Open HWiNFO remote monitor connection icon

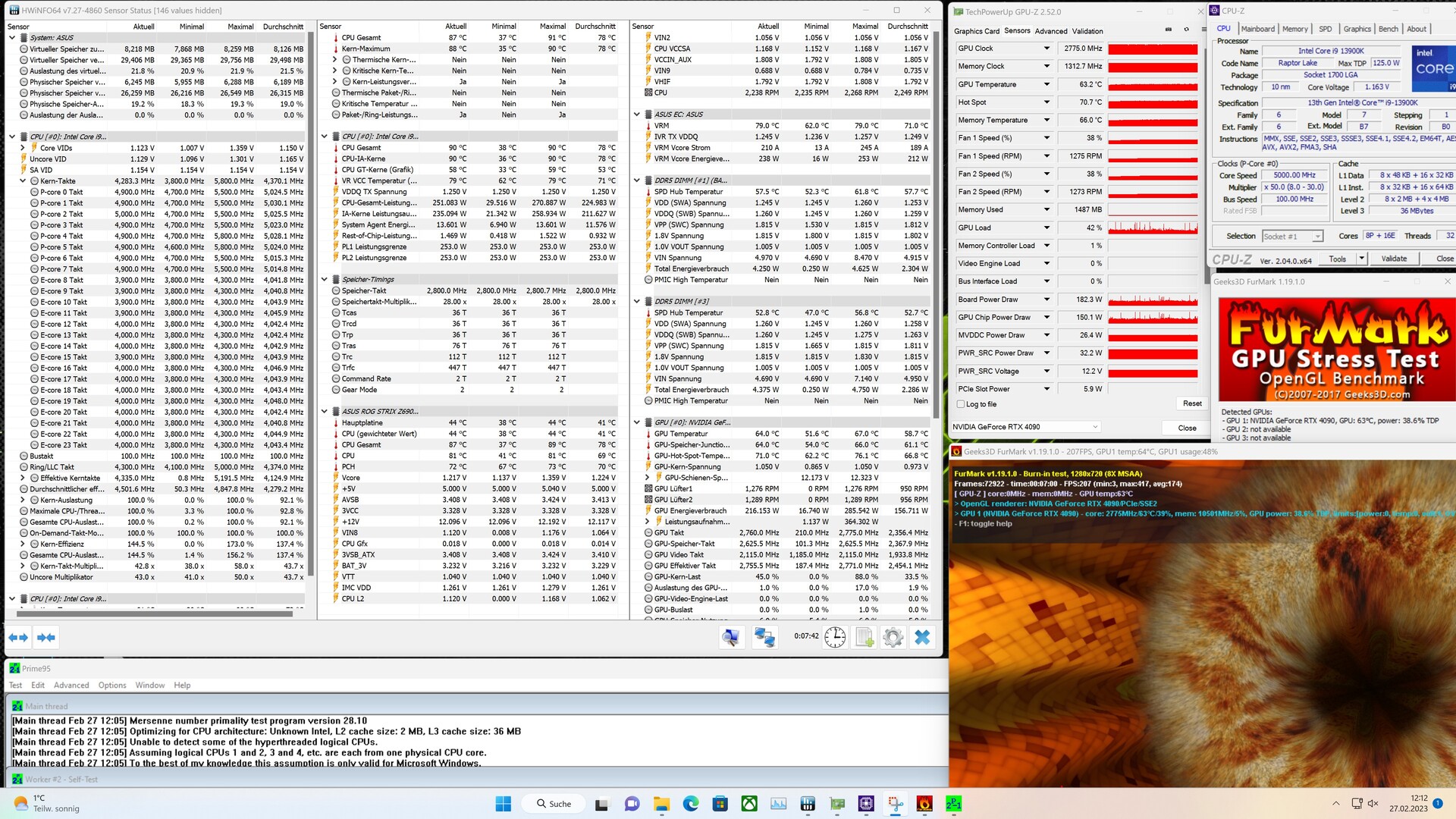pyautogui.click(x=731, y=637)
